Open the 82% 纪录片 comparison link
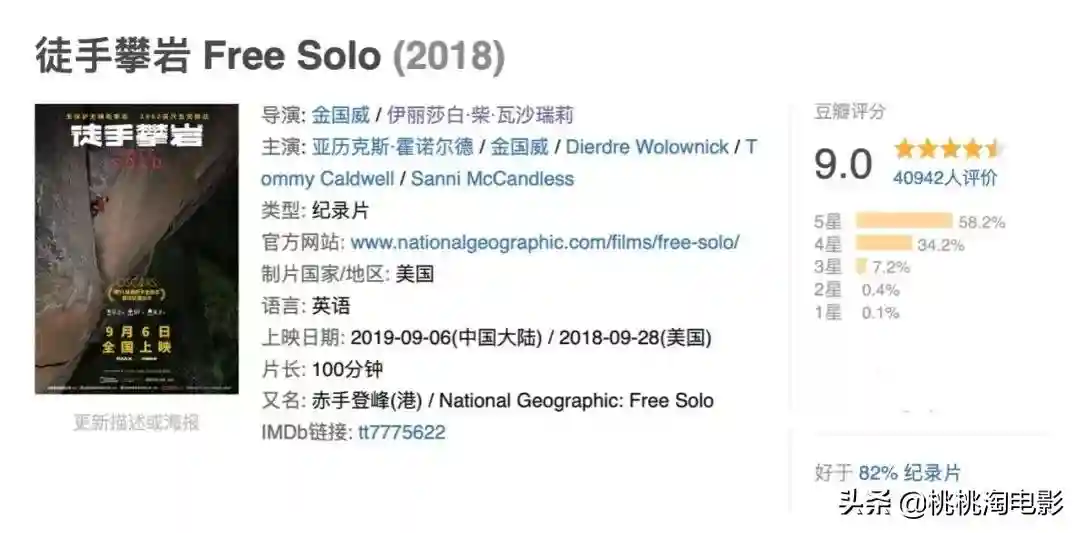Image resolution: width=1080 pixels, height=533 pixels. click(x=909, y=473)
